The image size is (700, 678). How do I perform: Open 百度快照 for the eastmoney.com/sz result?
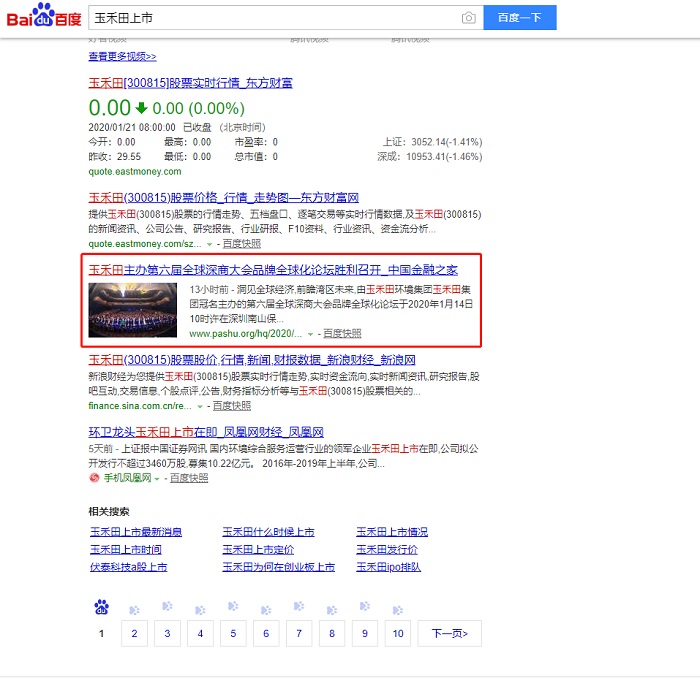(242, 244)
